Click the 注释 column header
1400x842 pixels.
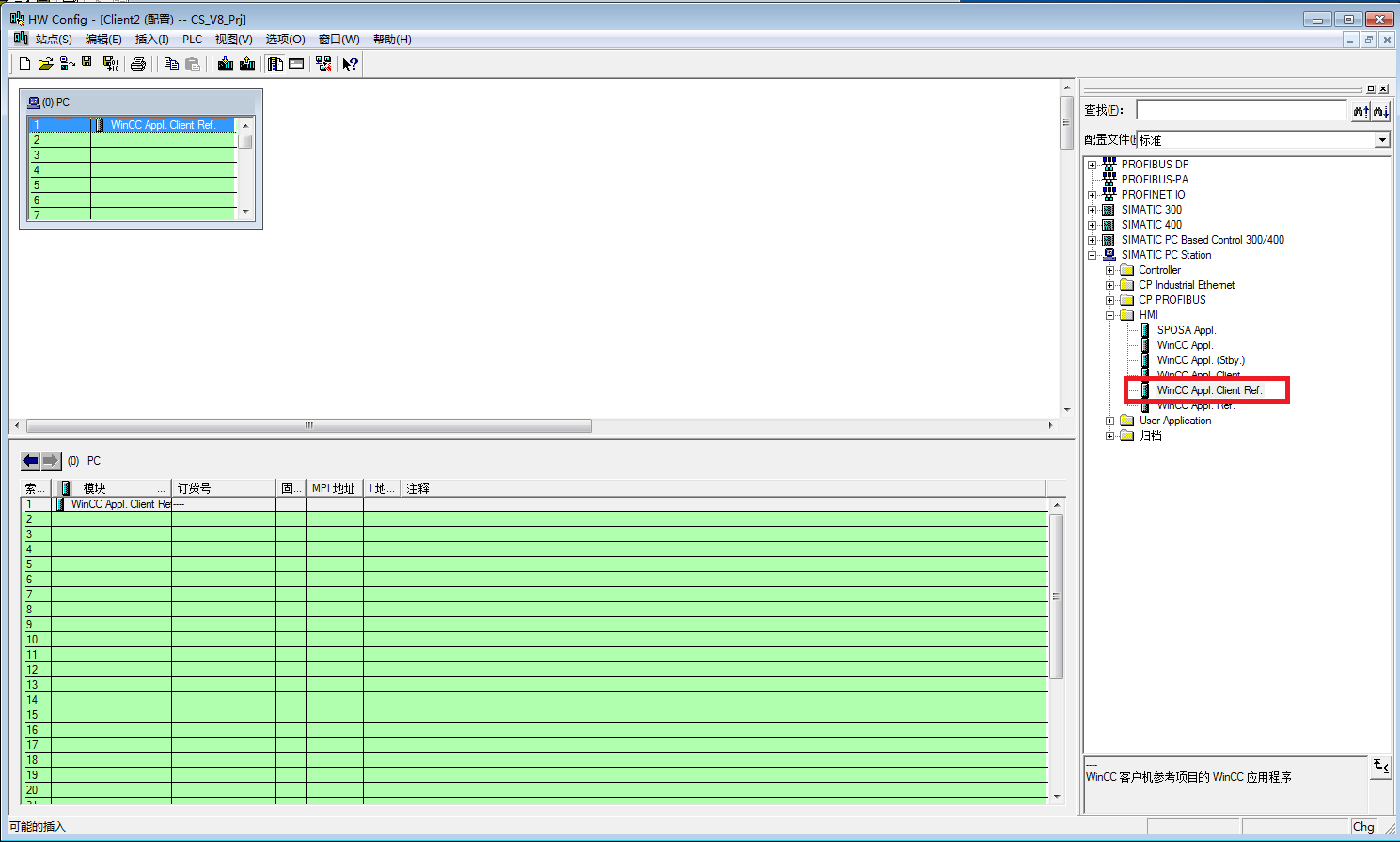(x=723, y=488)
